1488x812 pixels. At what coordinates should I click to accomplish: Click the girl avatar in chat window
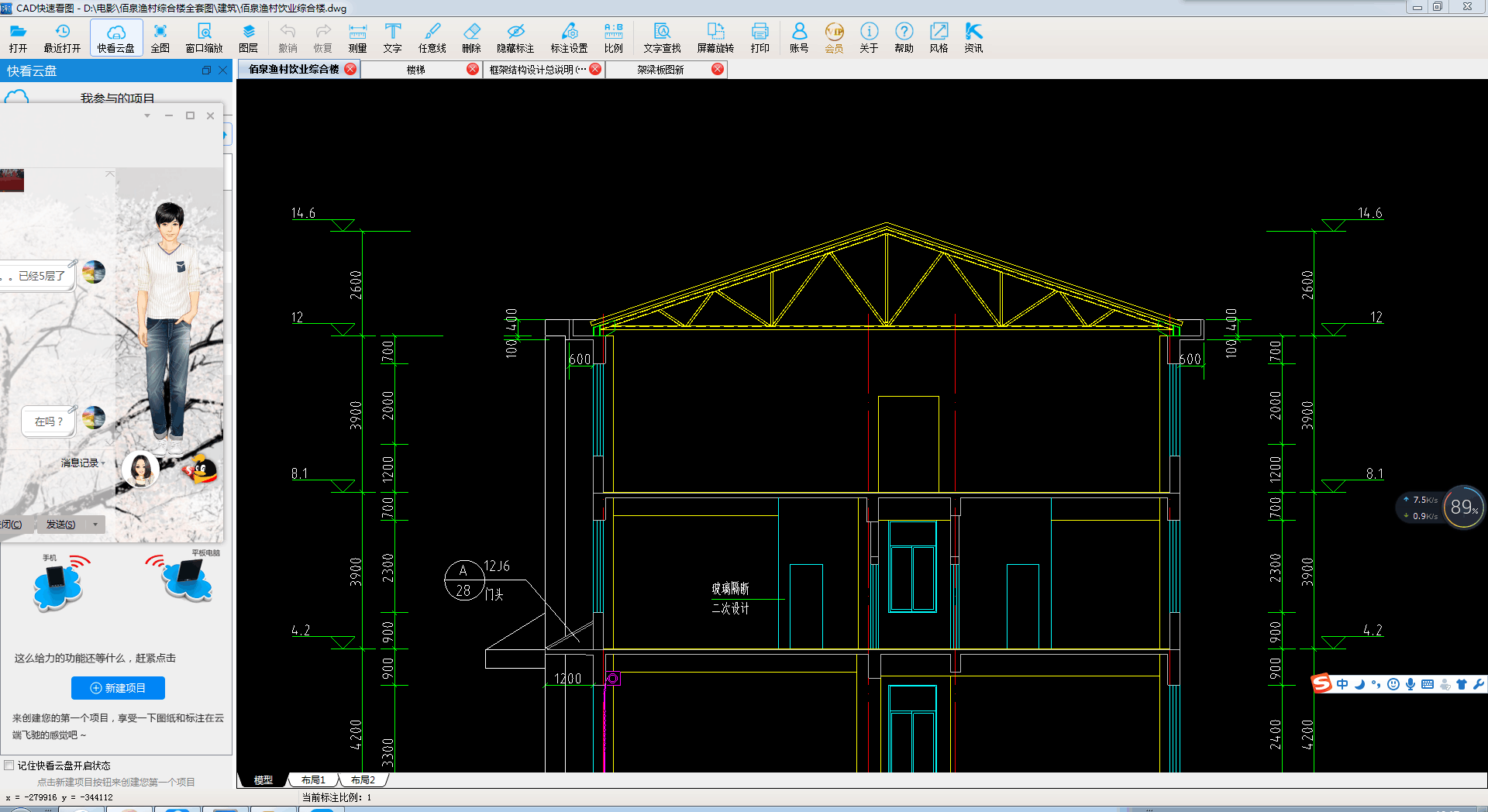[141, 470]
